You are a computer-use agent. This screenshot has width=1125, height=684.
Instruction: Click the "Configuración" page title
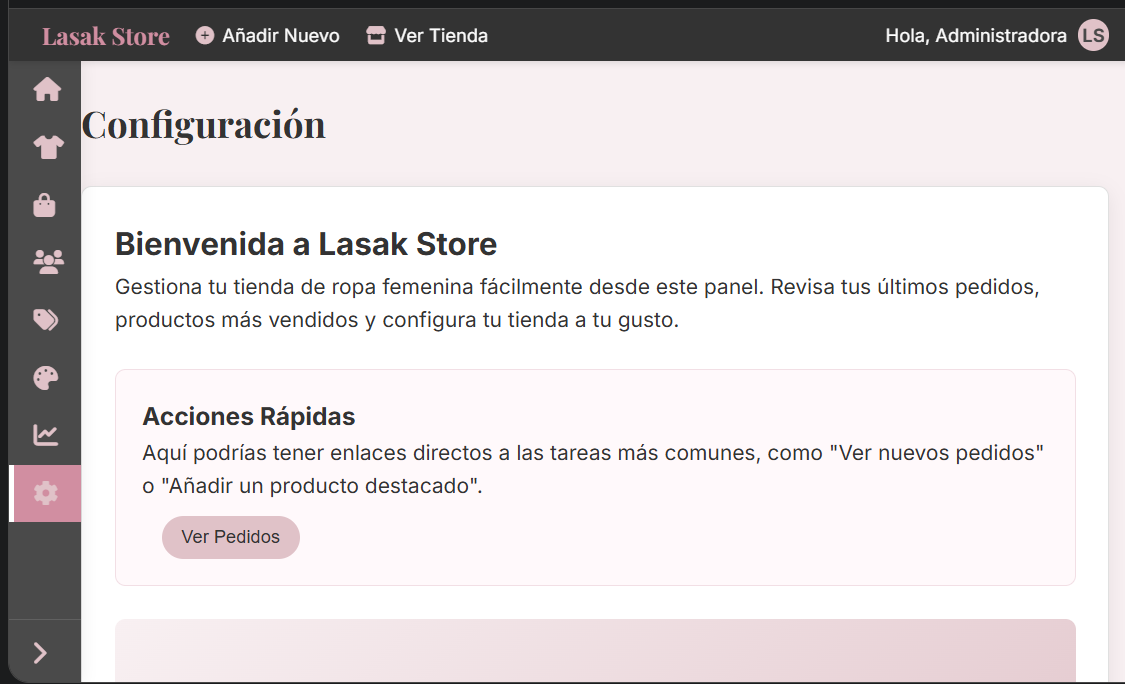[204, 125]
